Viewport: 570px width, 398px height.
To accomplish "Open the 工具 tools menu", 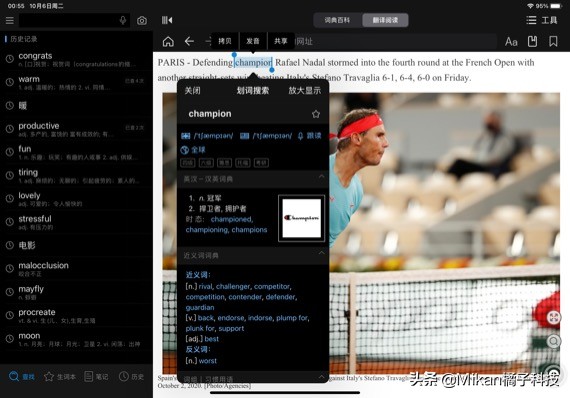I will (549, 20).
